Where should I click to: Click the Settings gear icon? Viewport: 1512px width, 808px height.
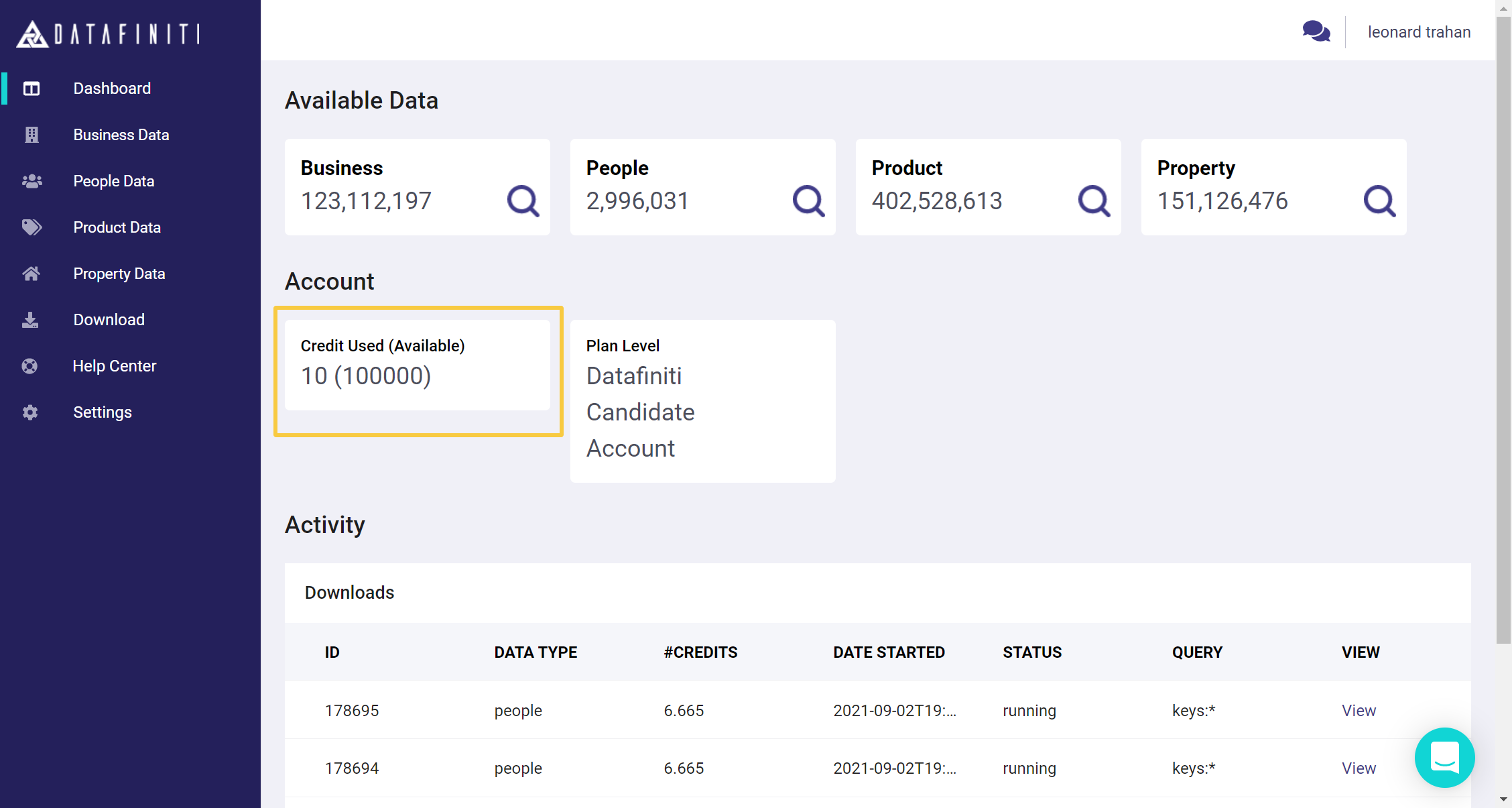[30, 412]
